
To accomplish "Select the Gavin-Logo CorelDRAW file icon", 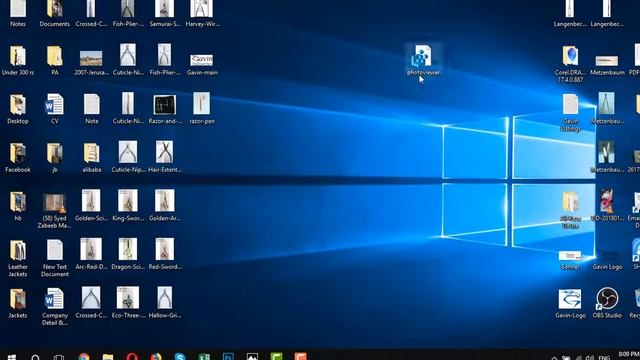I will [x=570, y=302].
